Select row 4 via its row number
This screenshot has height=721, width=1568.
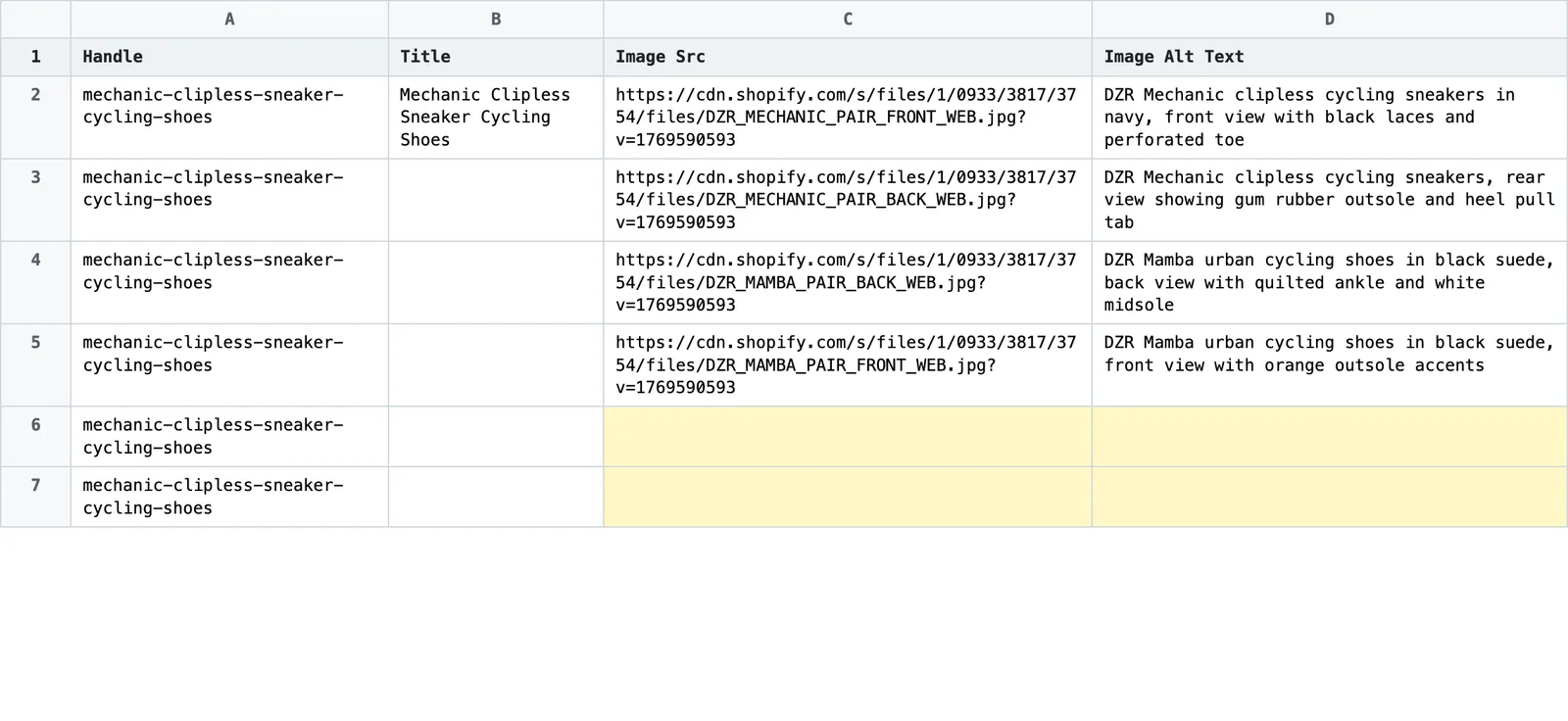pos(35,282)
